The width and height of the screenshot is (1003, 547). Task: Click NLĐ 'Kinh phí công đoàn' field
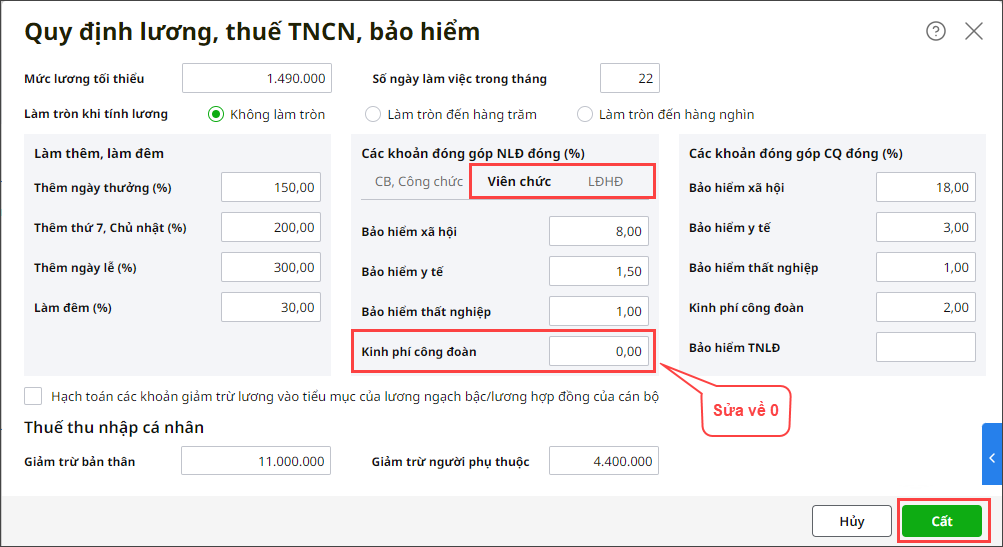(598, 351)
